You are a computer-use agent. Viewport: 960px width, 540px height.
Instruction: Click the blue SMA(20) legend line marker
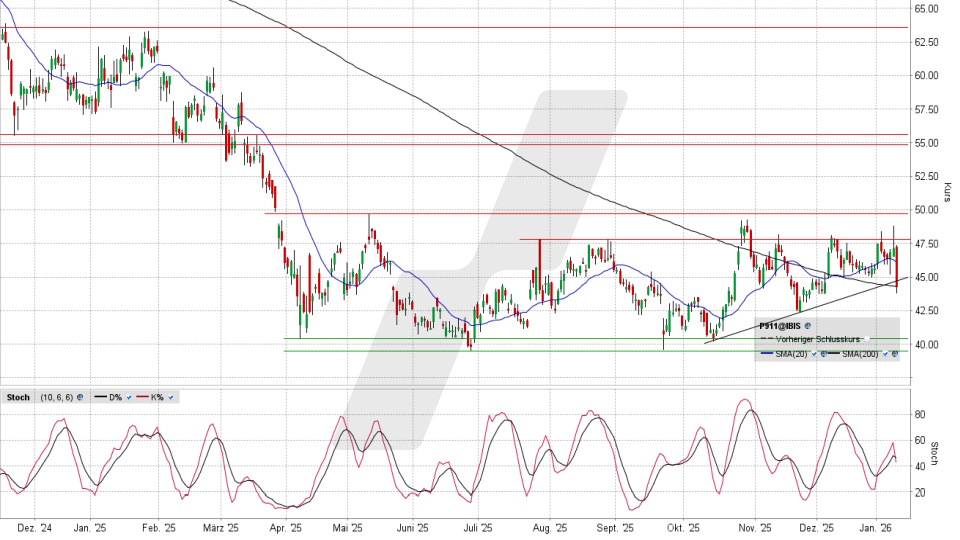coord(767,353)
